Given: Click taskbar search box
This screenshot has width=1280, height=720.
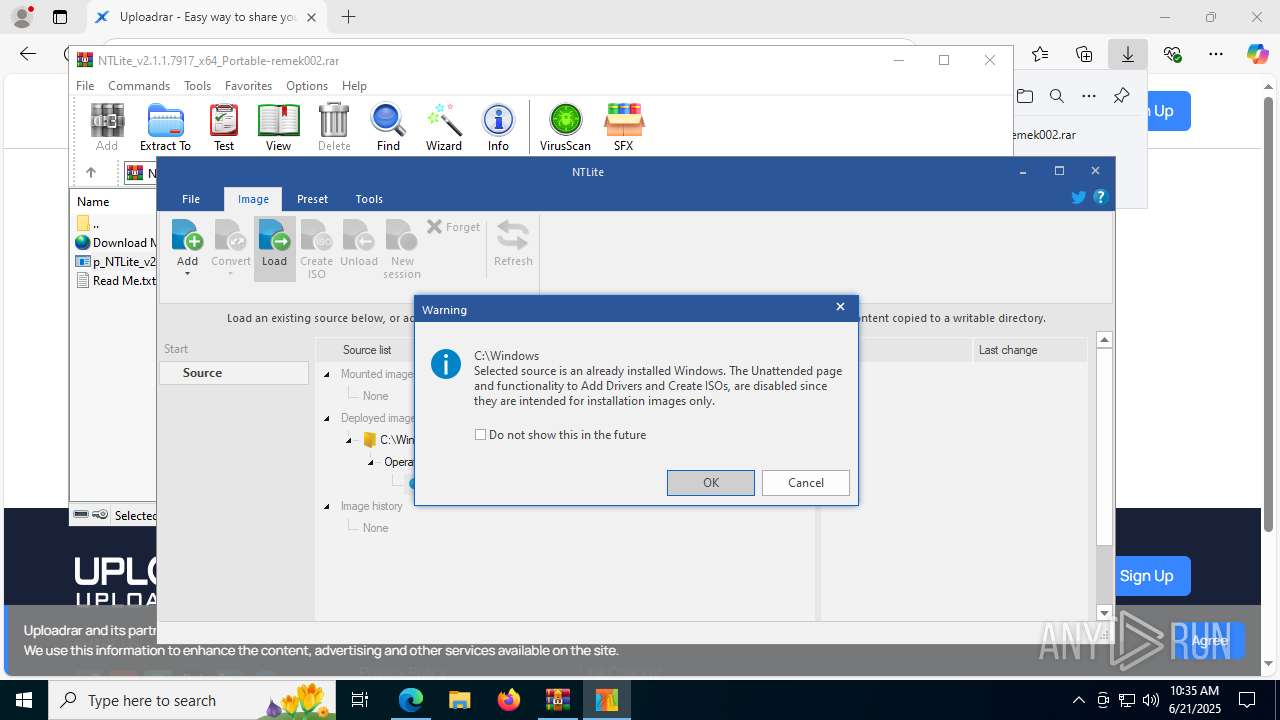Looking at the screenshot, I should 192,700.
